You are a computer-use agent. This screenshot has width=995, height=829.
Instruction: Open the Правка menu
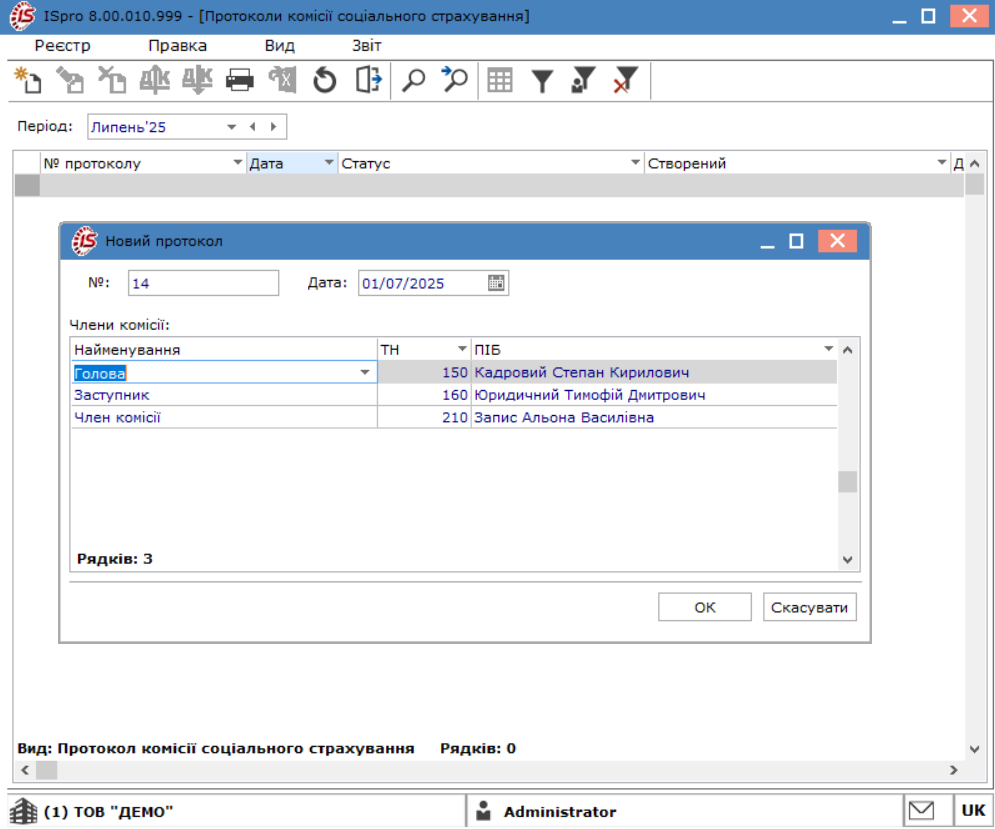point(177,46)
